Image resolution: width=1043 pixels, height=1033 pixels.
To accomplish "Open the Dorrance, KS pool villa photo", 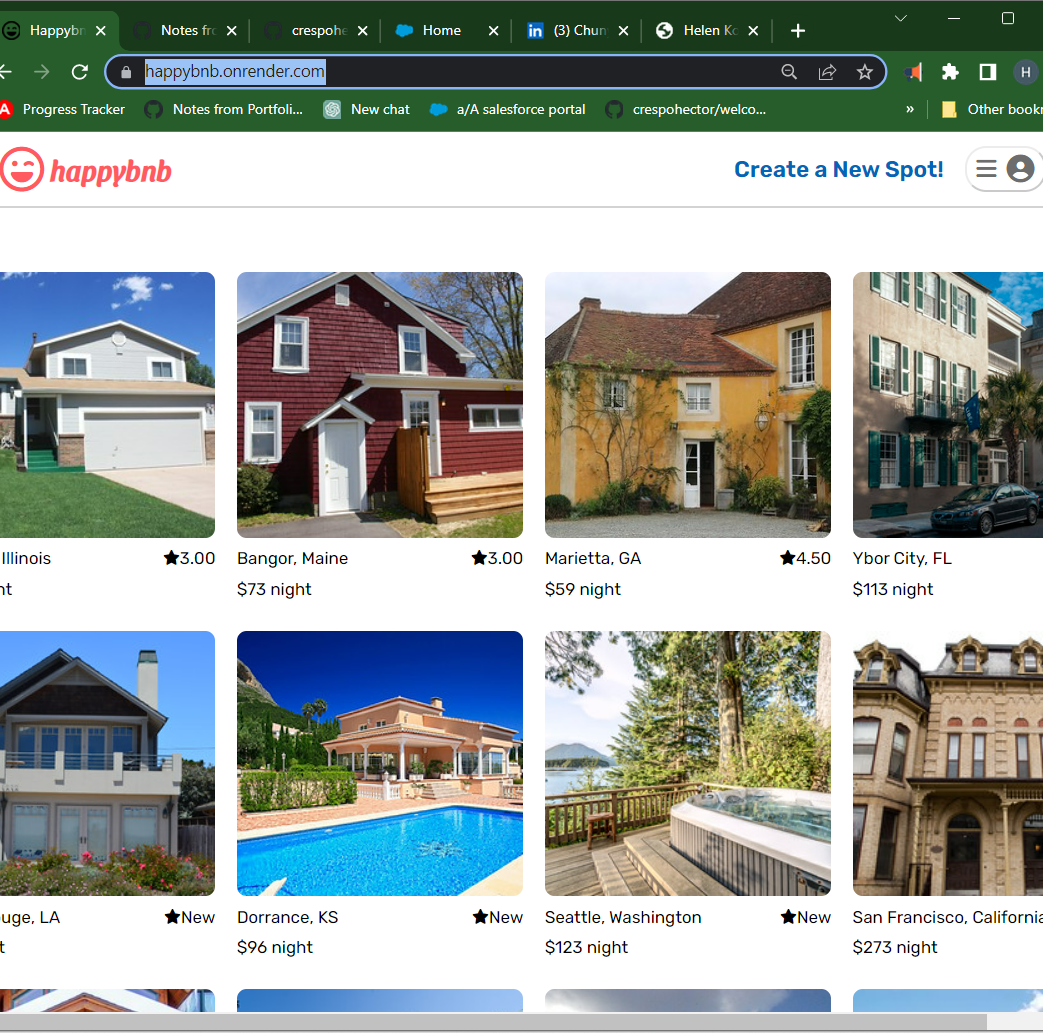I will click(380, 763).
